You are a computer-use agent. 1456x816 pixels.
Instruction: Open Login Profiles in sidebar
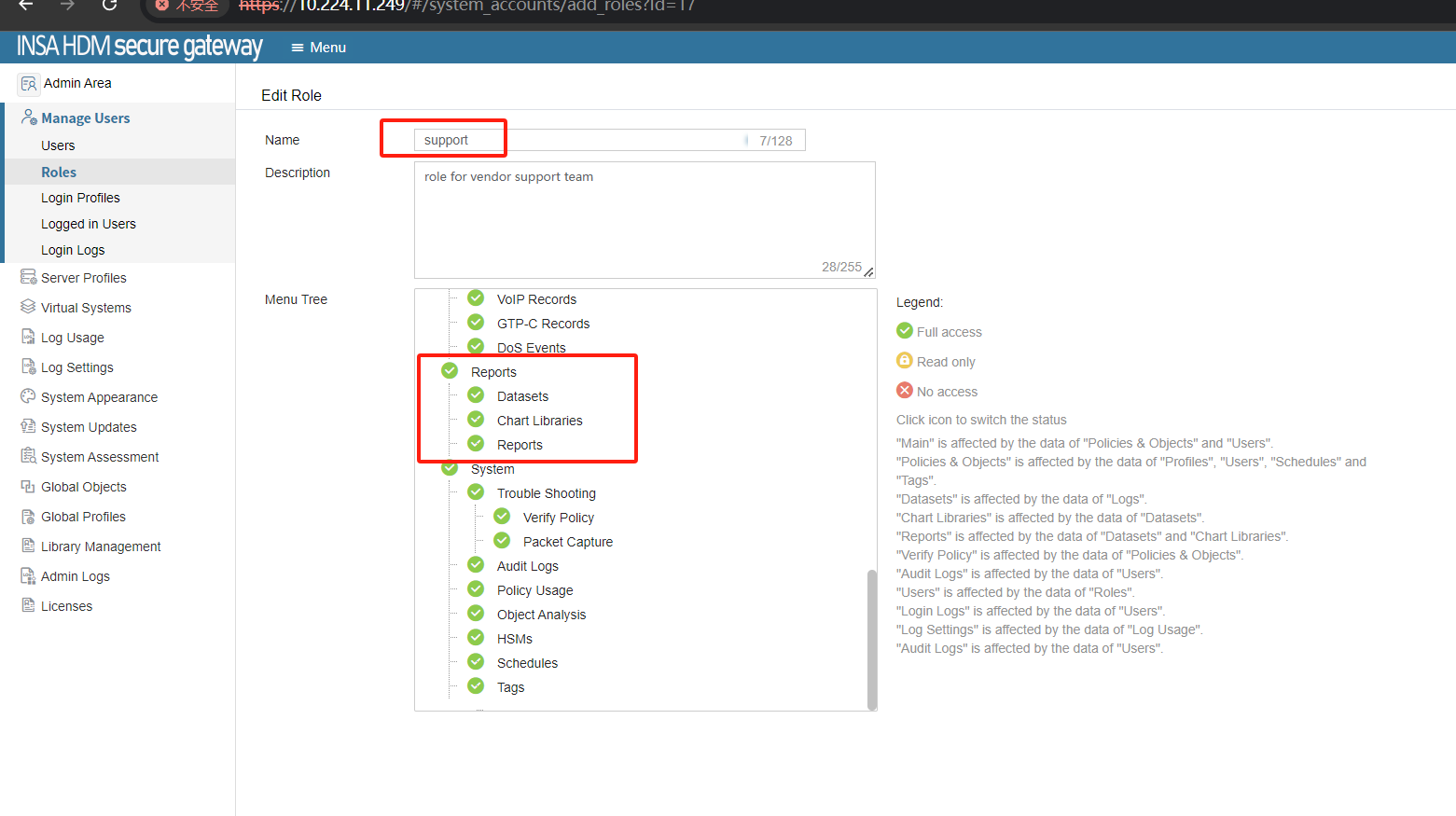click(80, 198)
